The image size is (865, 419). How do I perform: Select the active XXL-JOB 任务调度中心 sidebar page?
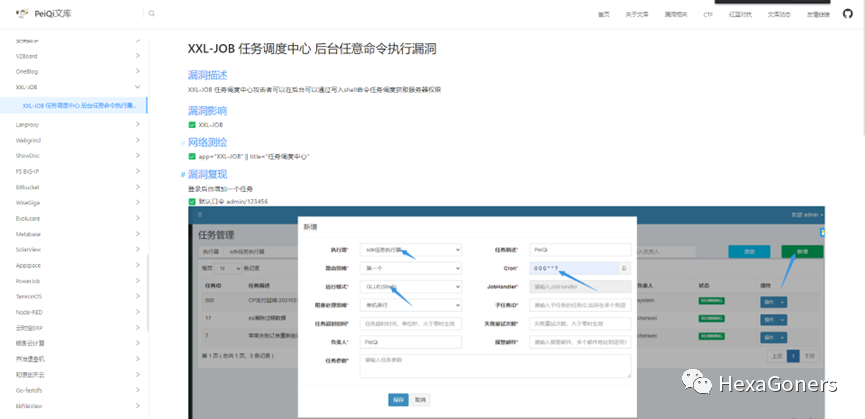click(x=73, y=105)
